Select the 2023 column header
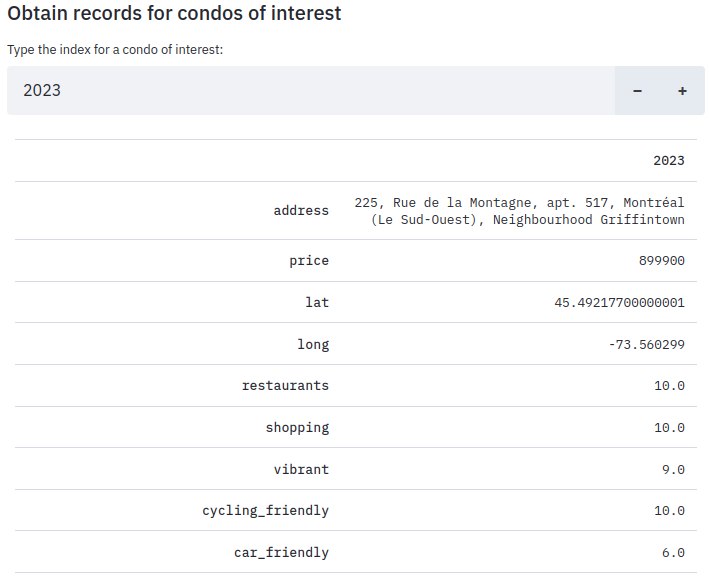Screen dimensions: 709x577 click(x=668, y=160)
